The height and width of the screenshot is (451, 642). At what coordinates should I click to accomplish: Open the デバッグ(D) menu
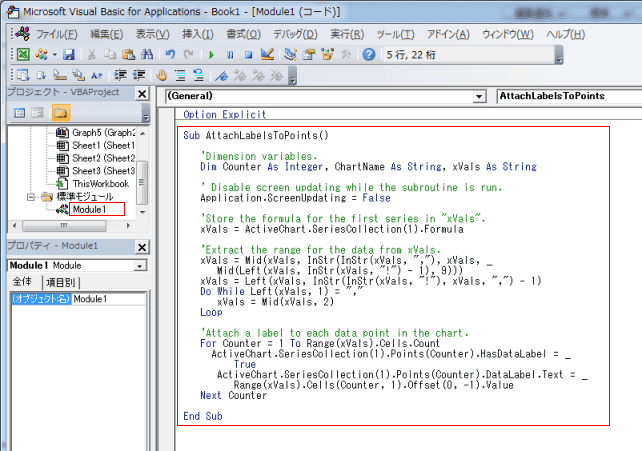[294, 33]
